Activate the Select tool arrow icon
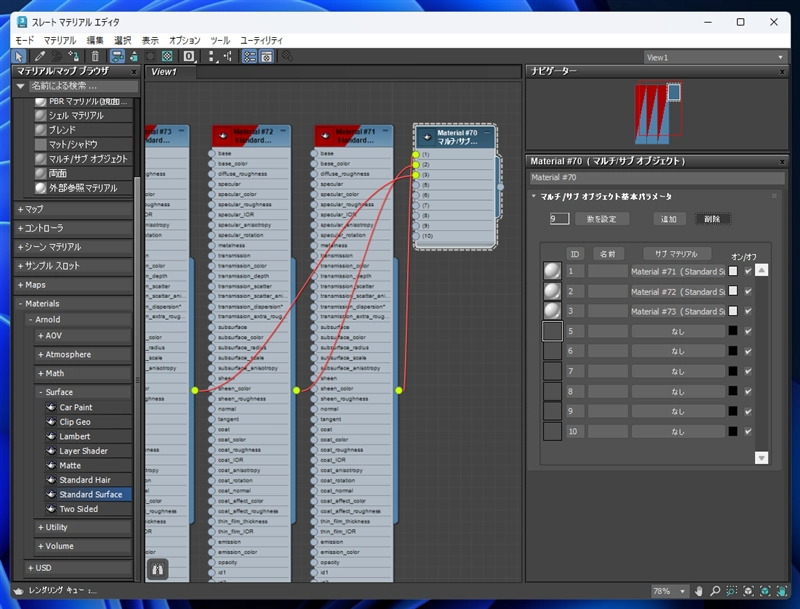Screen dimensions: 800x609 click(19, 56)
